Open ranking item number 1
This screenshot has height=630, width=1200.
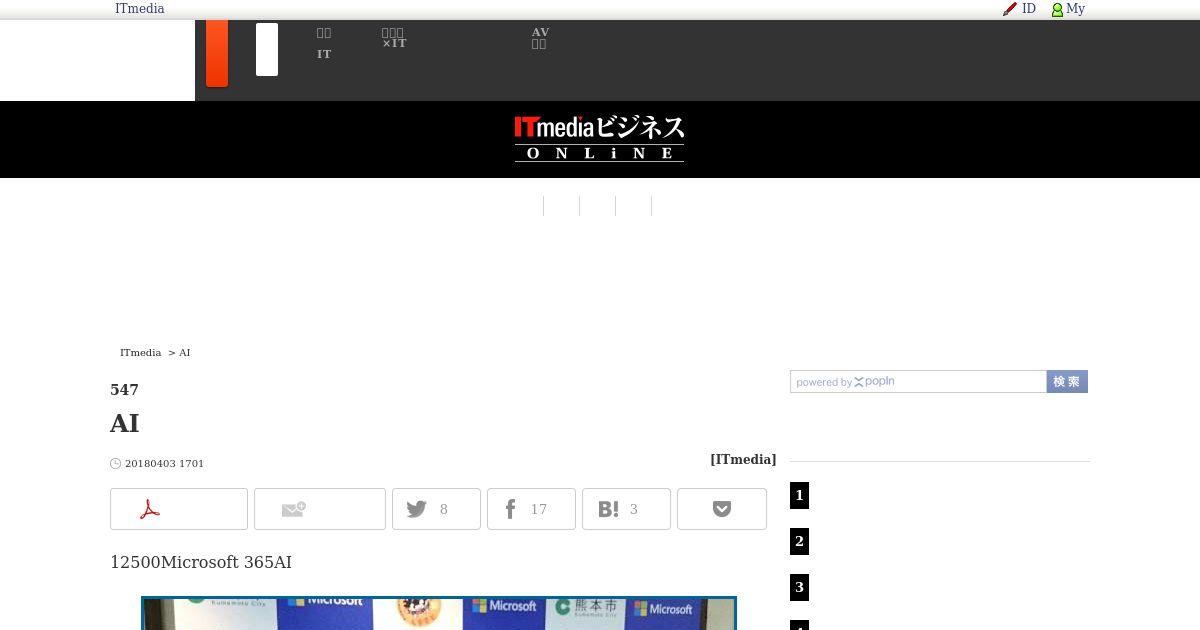(799, 495)
